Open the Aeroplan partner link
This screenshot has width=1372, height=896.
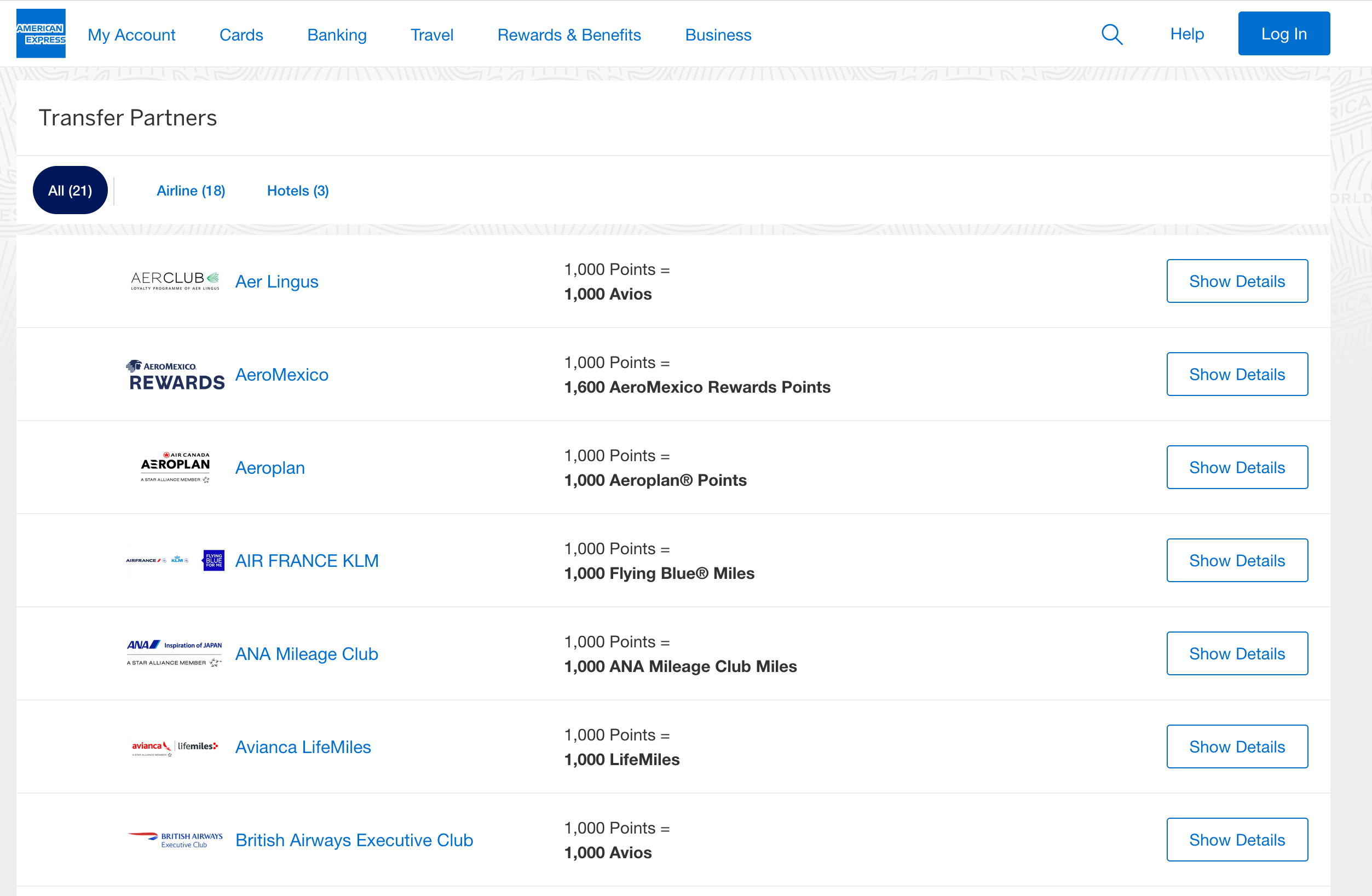pos(270,468)
